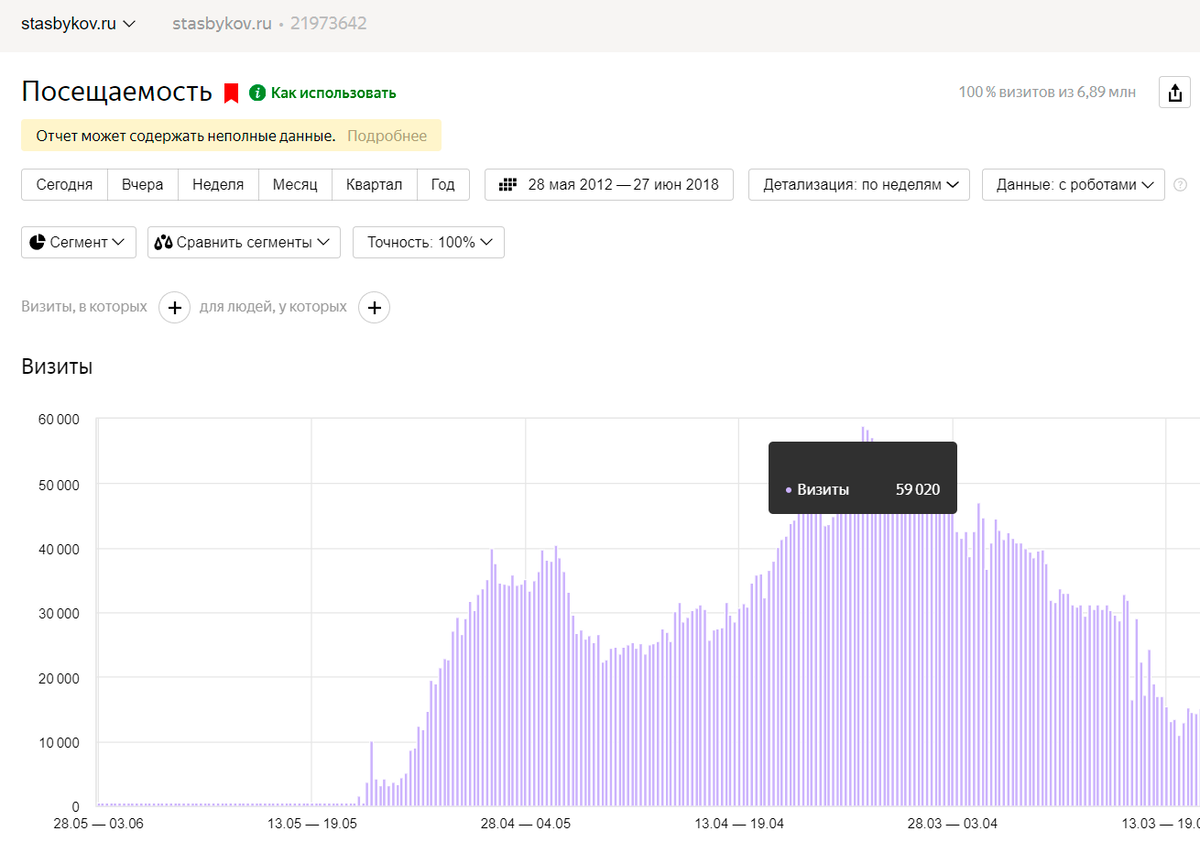Open the Как использовать help link
Image resolution: width=1200 pixels, height=853 pixels.
pos(333,93)
